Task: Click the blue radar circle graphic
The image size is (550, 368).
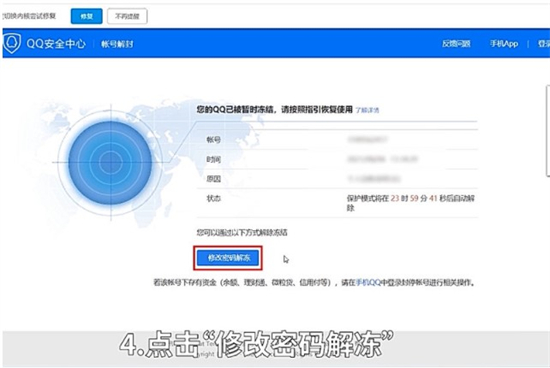Action: (110, 163)
